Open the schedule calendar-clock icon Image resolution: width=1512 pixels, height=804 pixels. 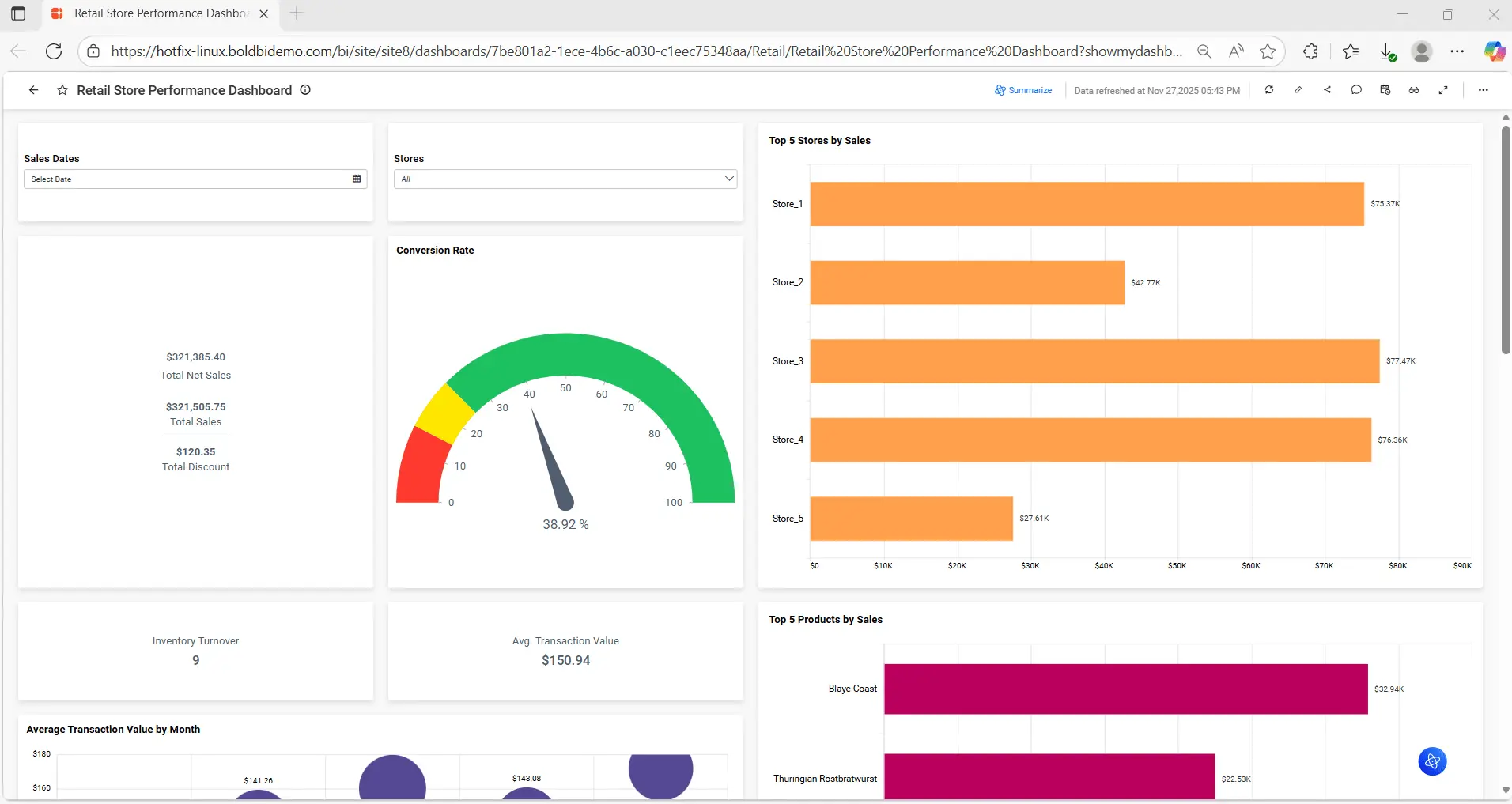pos(1385,90)
